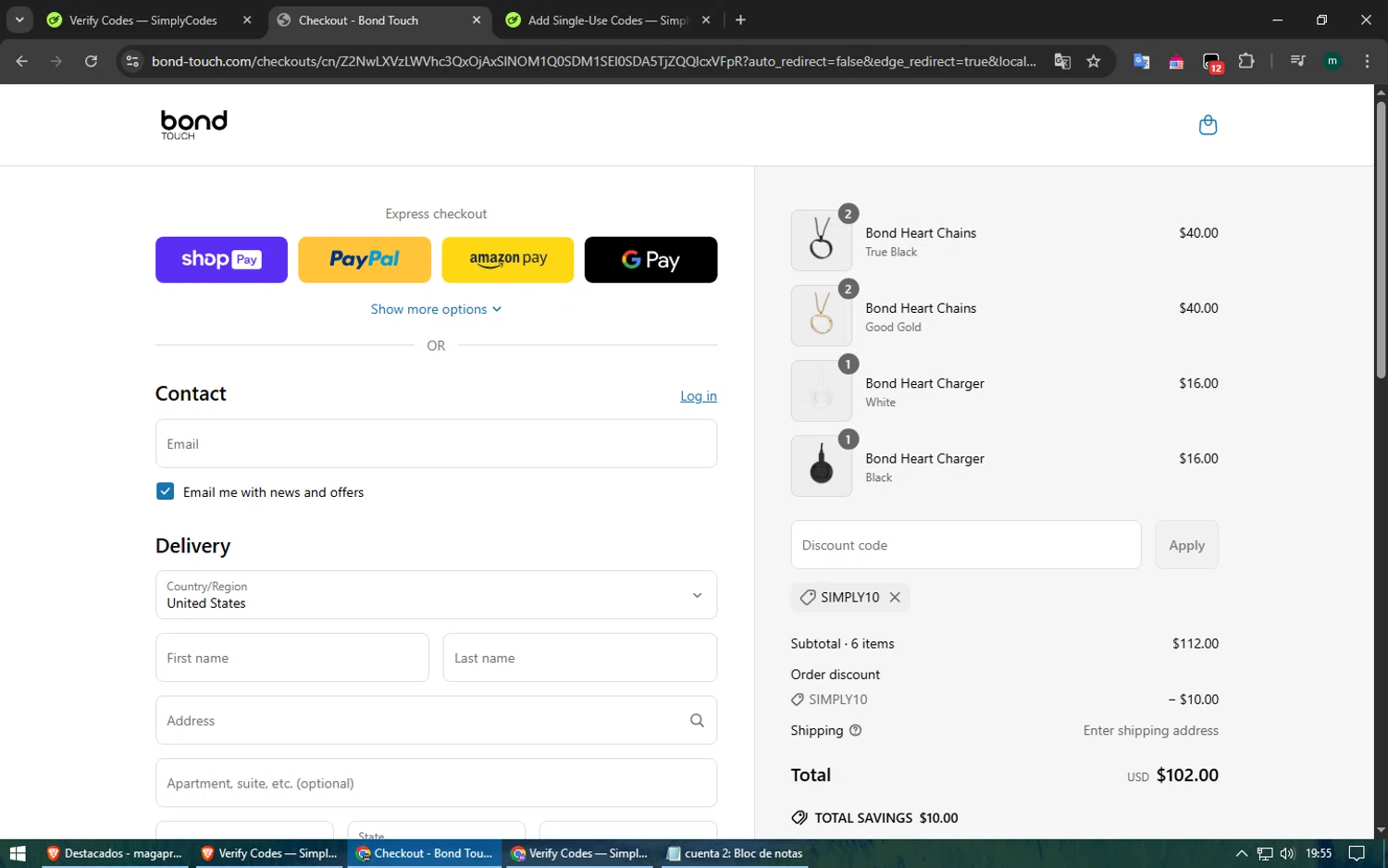This screenshot has width=1388, height=868.
Task: Open Destacados Brave window from taskbar
Action: click(x=114, y=853)
